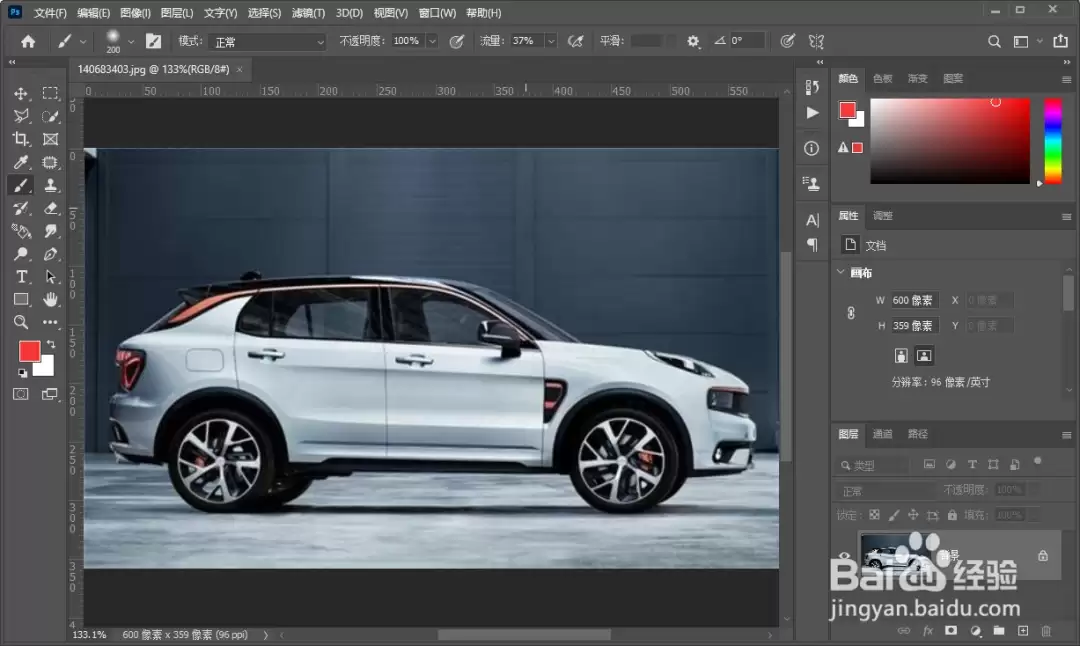Select the Rectangle shape tool
The height and width of the screenshot is (646, 1080).
(21, 300)
